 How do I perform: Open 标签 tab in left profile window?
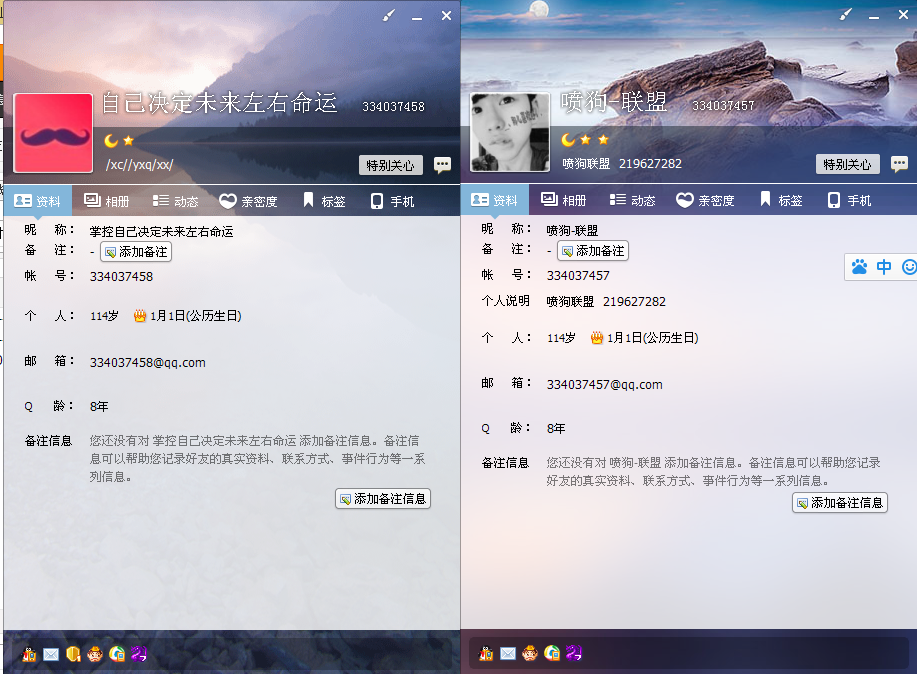pos(325,201)
